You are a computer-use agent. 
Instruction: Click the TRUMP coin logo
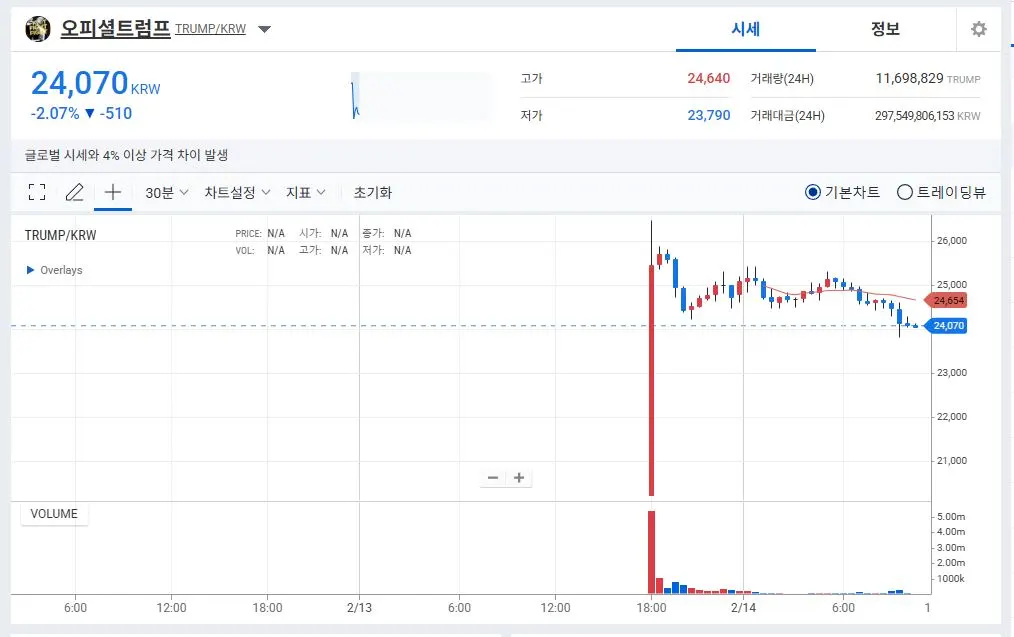pos(37,28)
